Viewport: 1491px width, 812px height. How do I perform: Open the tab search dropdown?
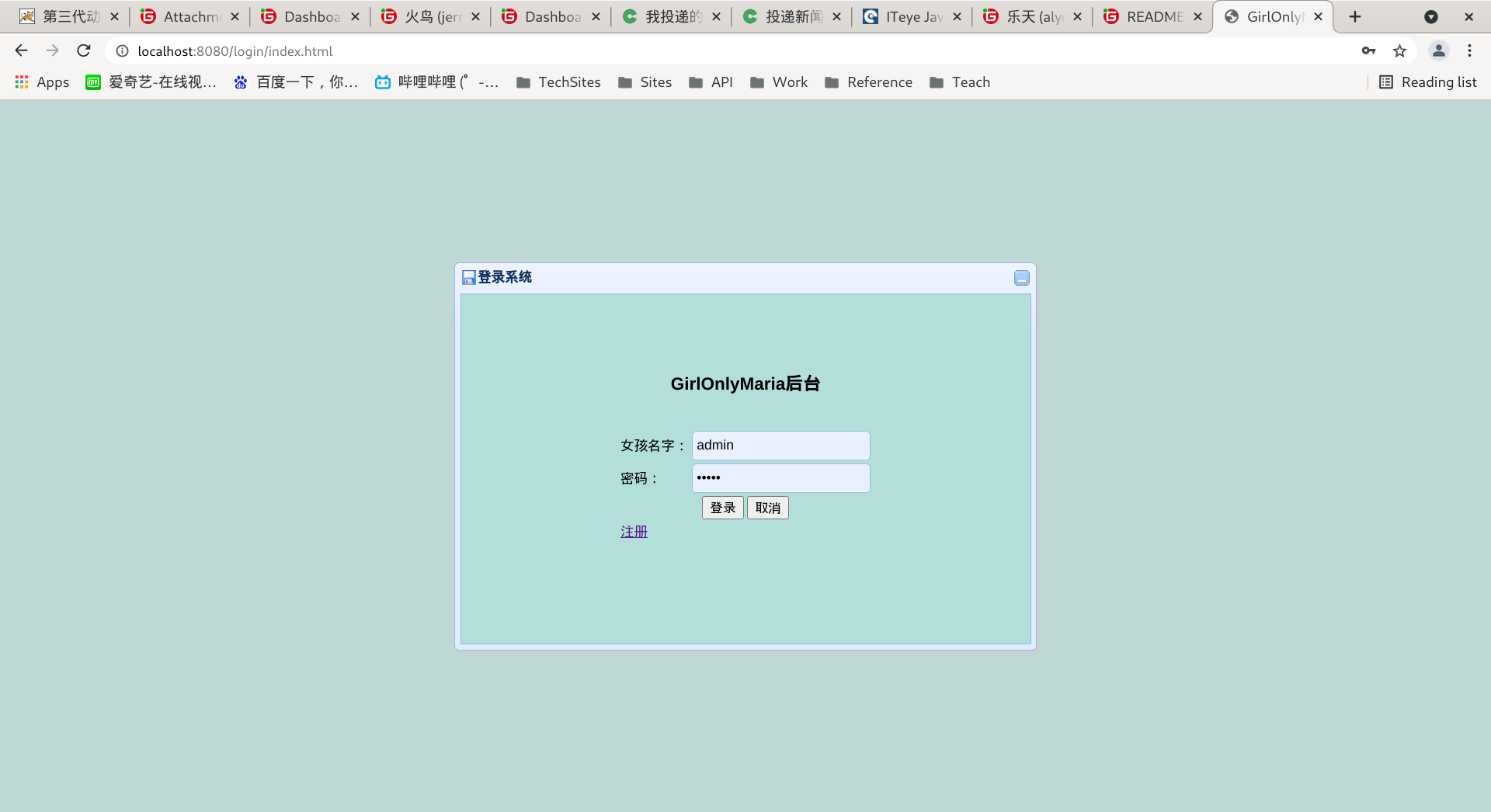pos(1431,16)
